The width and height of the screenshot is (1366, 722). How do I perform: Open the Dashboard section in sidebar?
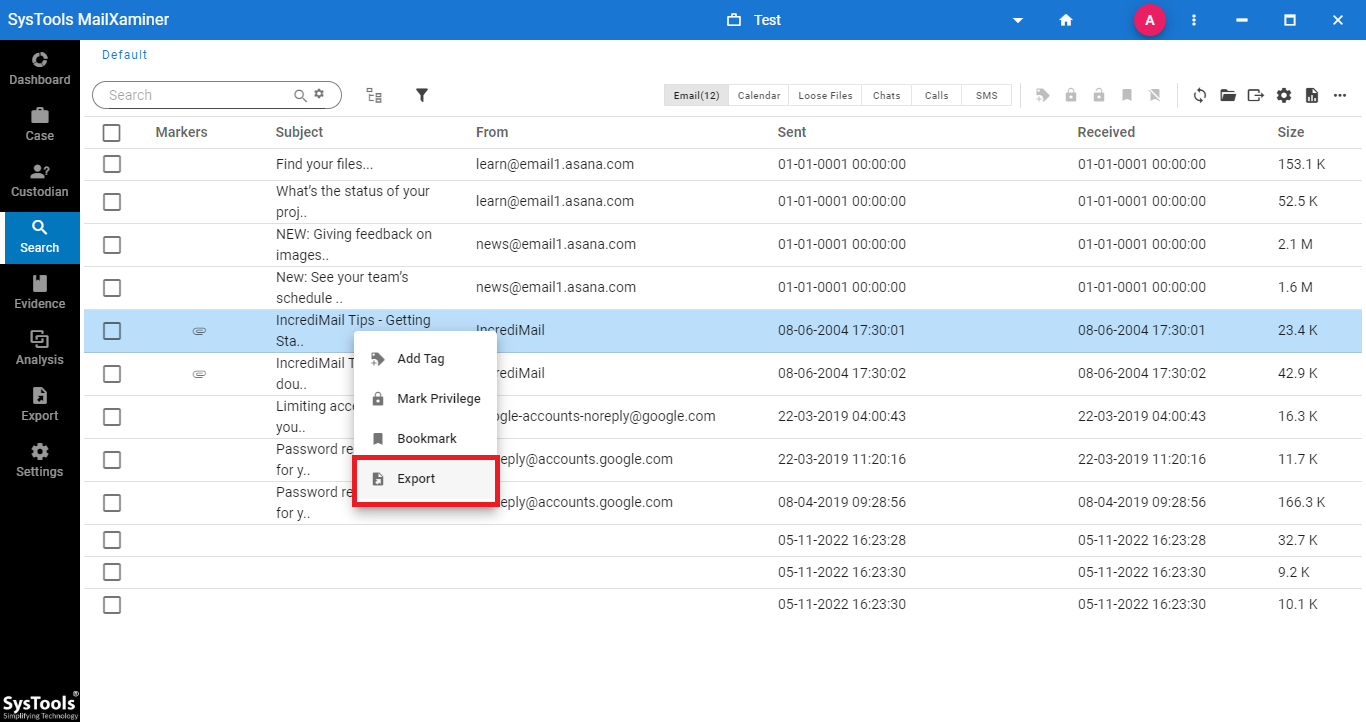[40, 68]
